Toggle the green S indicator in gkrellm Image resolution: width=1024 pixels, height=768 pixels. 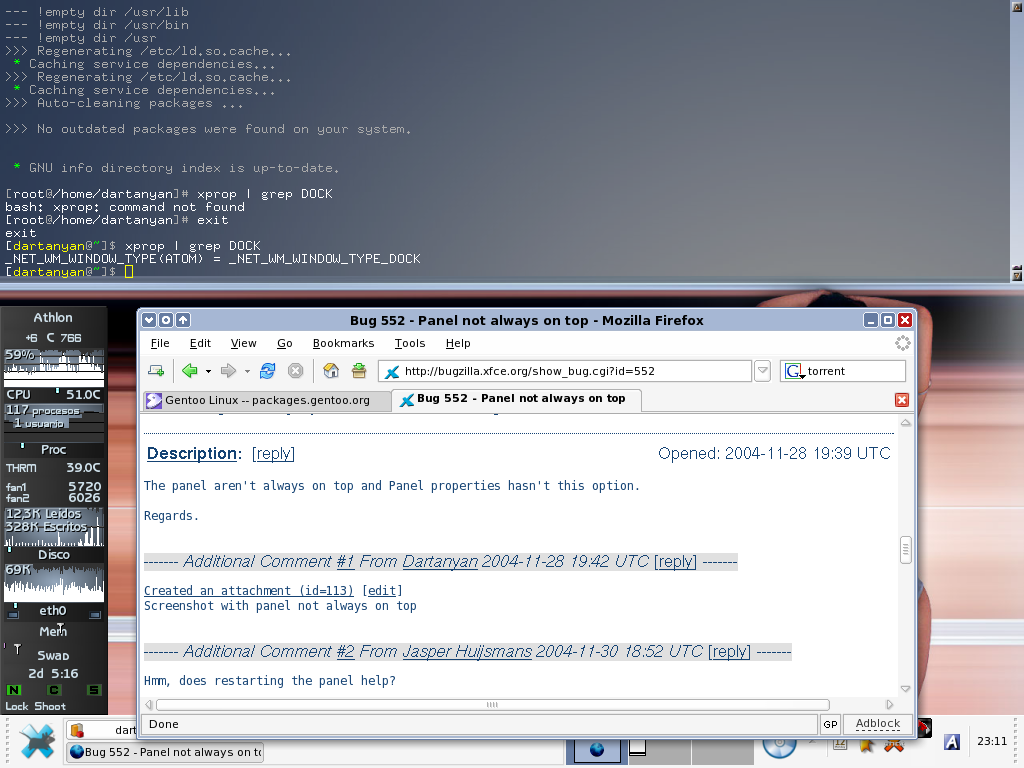click(x=94, y=690)
